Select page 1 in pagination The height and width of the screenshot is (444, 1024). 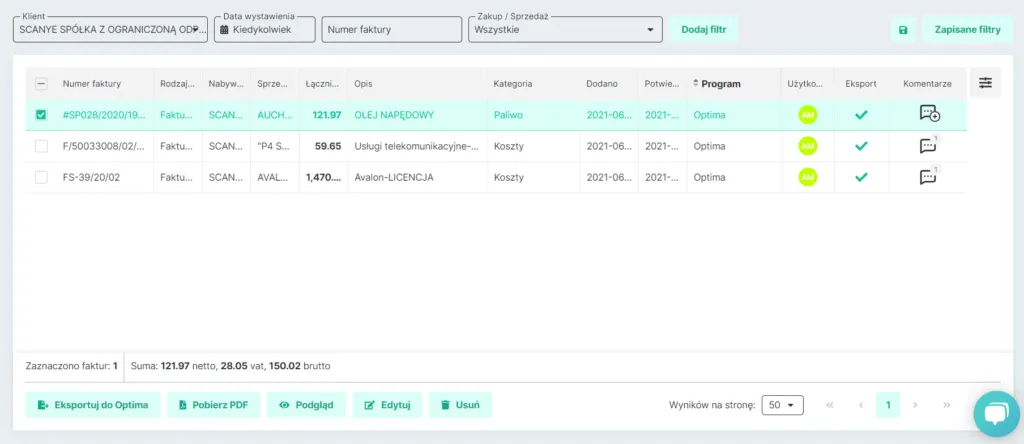pos(888,405)
